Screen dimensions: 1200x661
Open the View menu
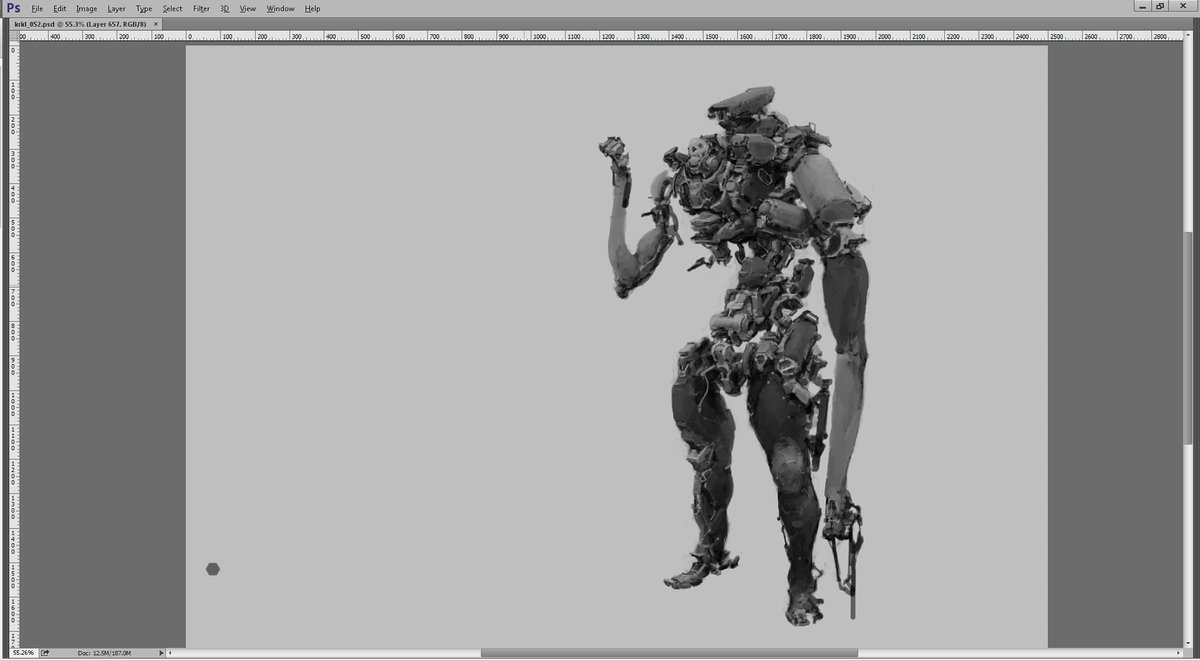248,8
